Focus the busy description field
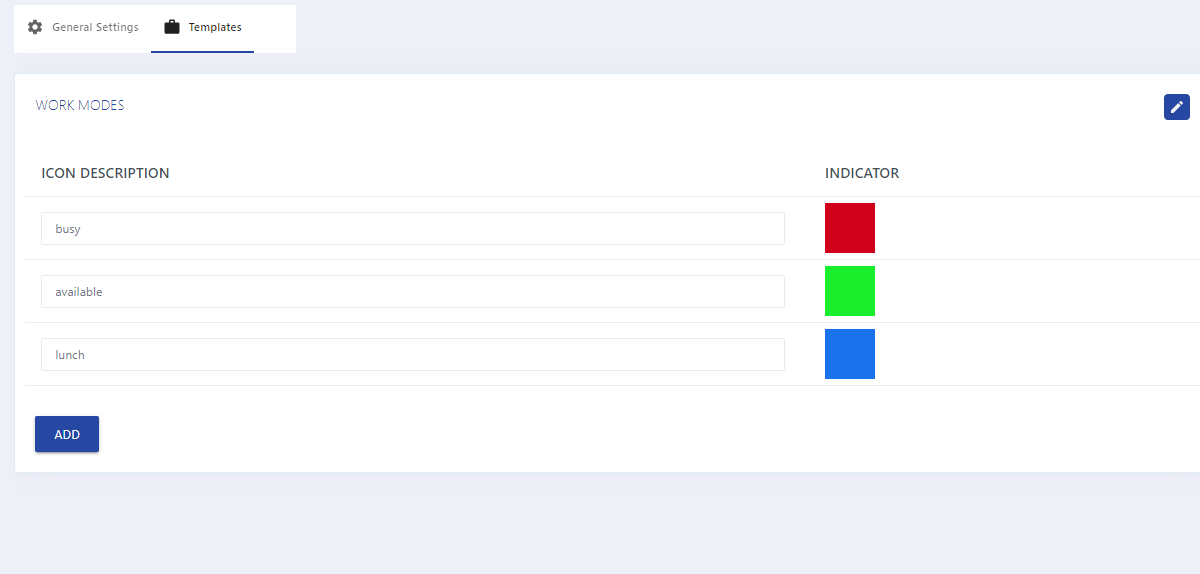 (413, 228)
